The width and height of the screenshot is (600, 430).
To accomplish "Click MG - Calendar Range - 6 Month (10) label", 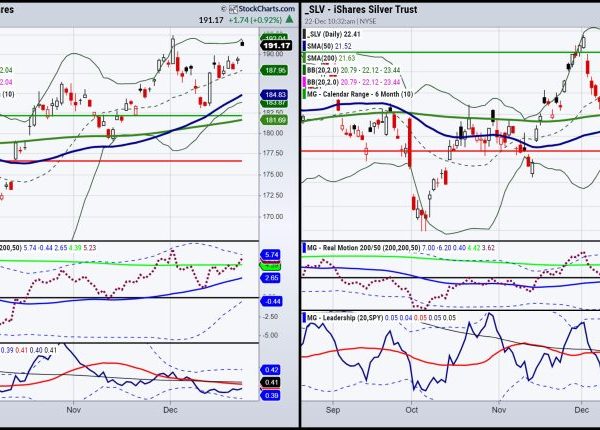I will click(360, 94).
